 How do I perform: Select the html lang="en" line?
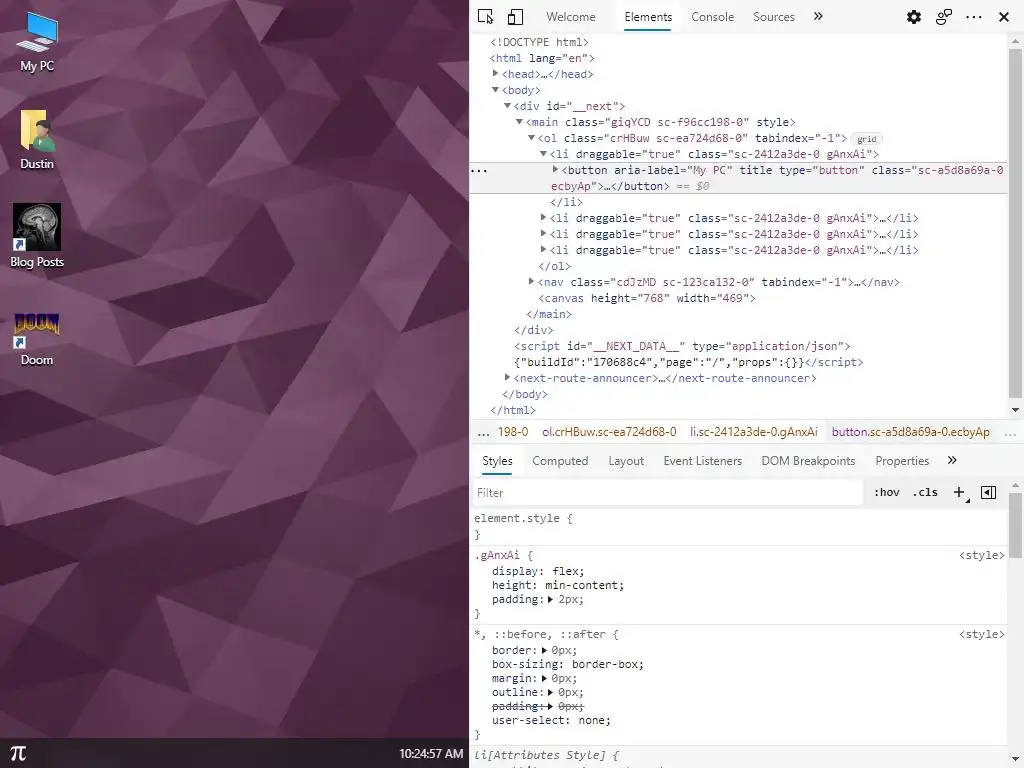[x=542, y=58]
